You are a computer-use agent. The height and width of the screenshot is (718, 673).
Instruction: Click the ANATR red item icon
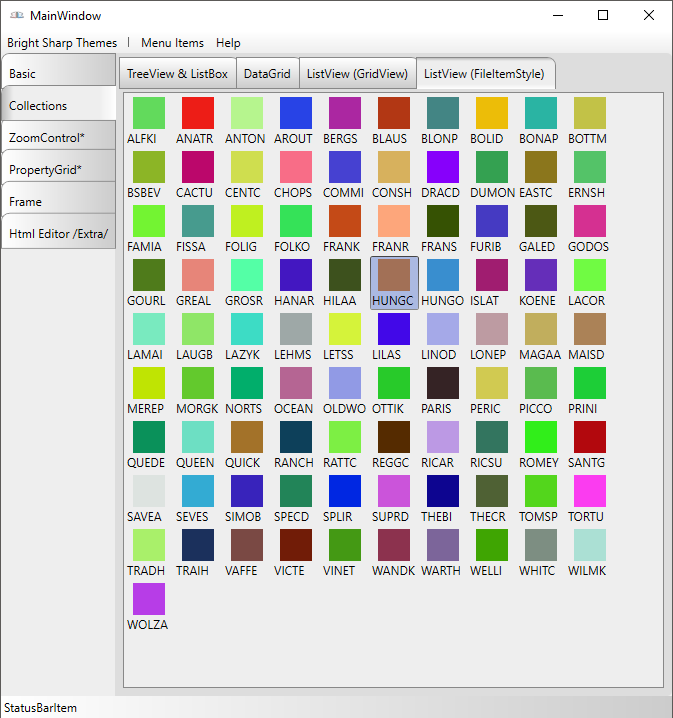coord(197,113)
